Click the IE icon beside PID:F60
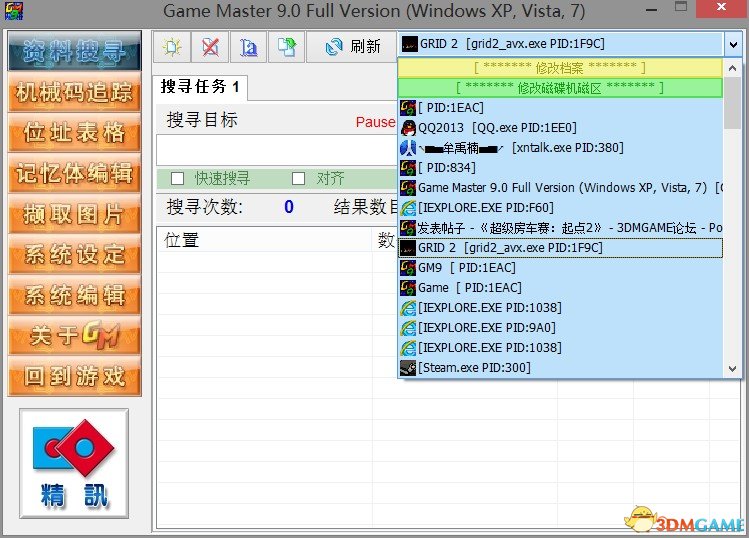This screenshot has width=749, height=538. 408,208
